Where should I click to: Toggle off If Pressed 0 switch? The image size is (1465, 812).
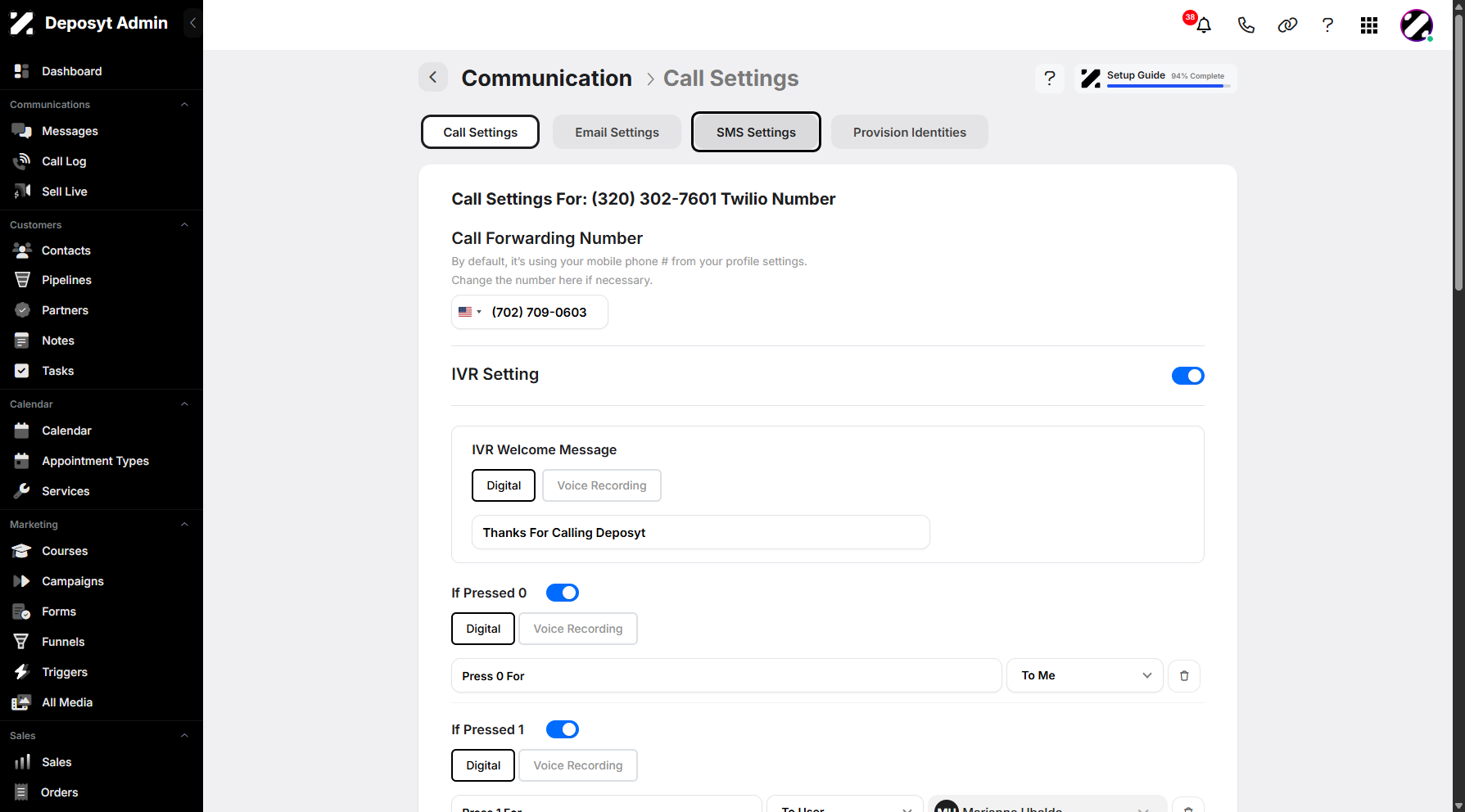point(563,593)
